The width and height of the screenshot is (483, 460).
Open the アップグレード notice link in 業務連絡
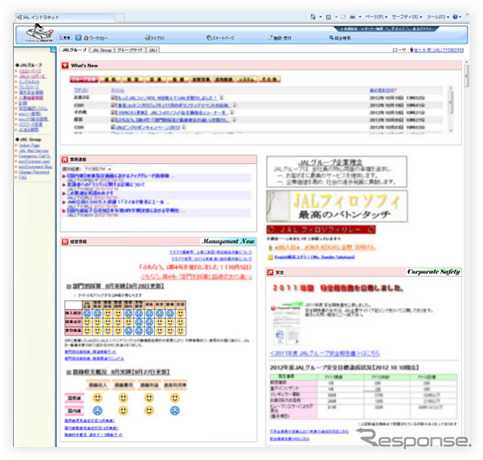118,176
